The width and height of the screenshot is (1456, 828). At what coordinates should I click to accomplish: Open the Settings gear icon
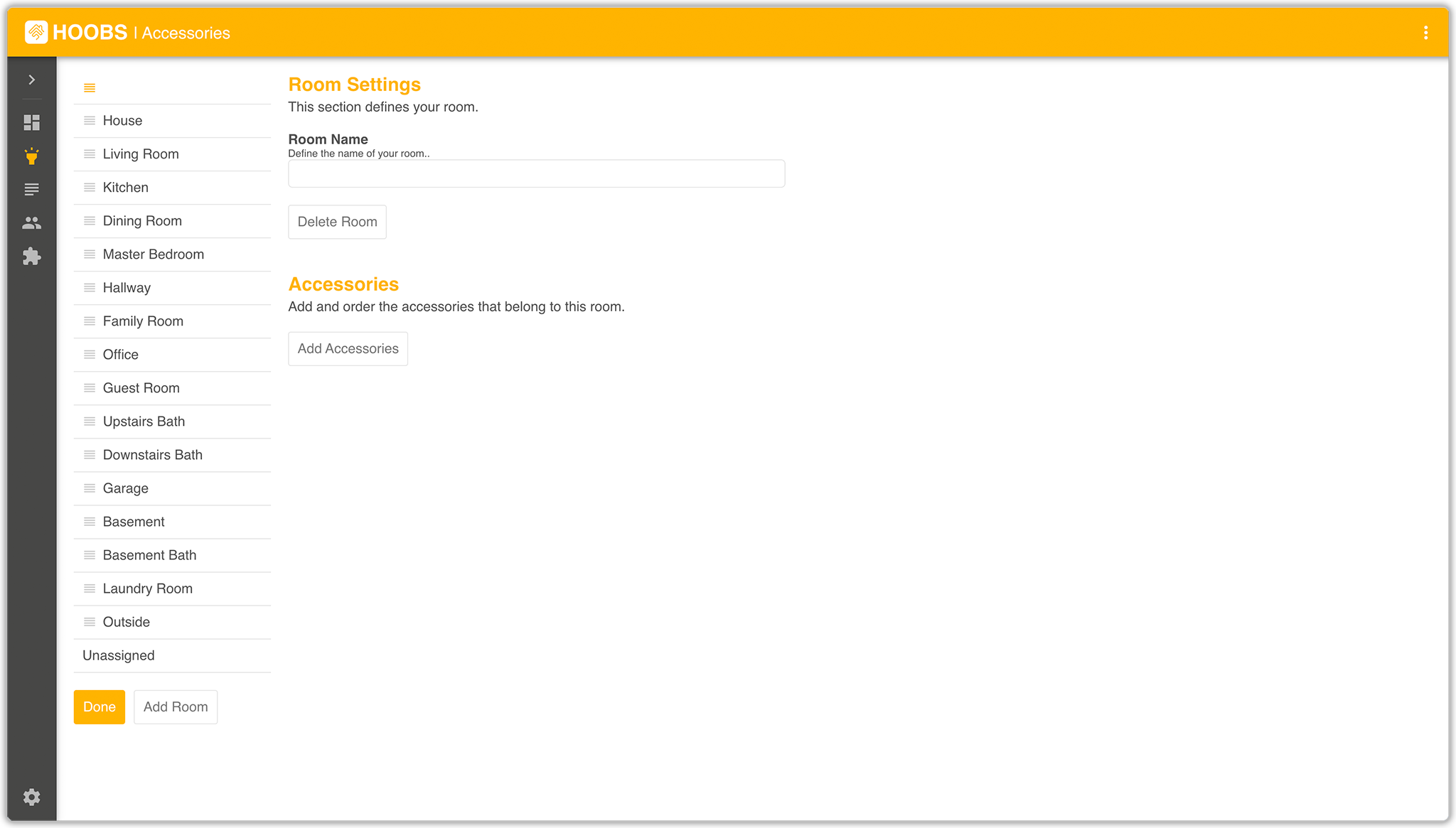coord(31,797)
